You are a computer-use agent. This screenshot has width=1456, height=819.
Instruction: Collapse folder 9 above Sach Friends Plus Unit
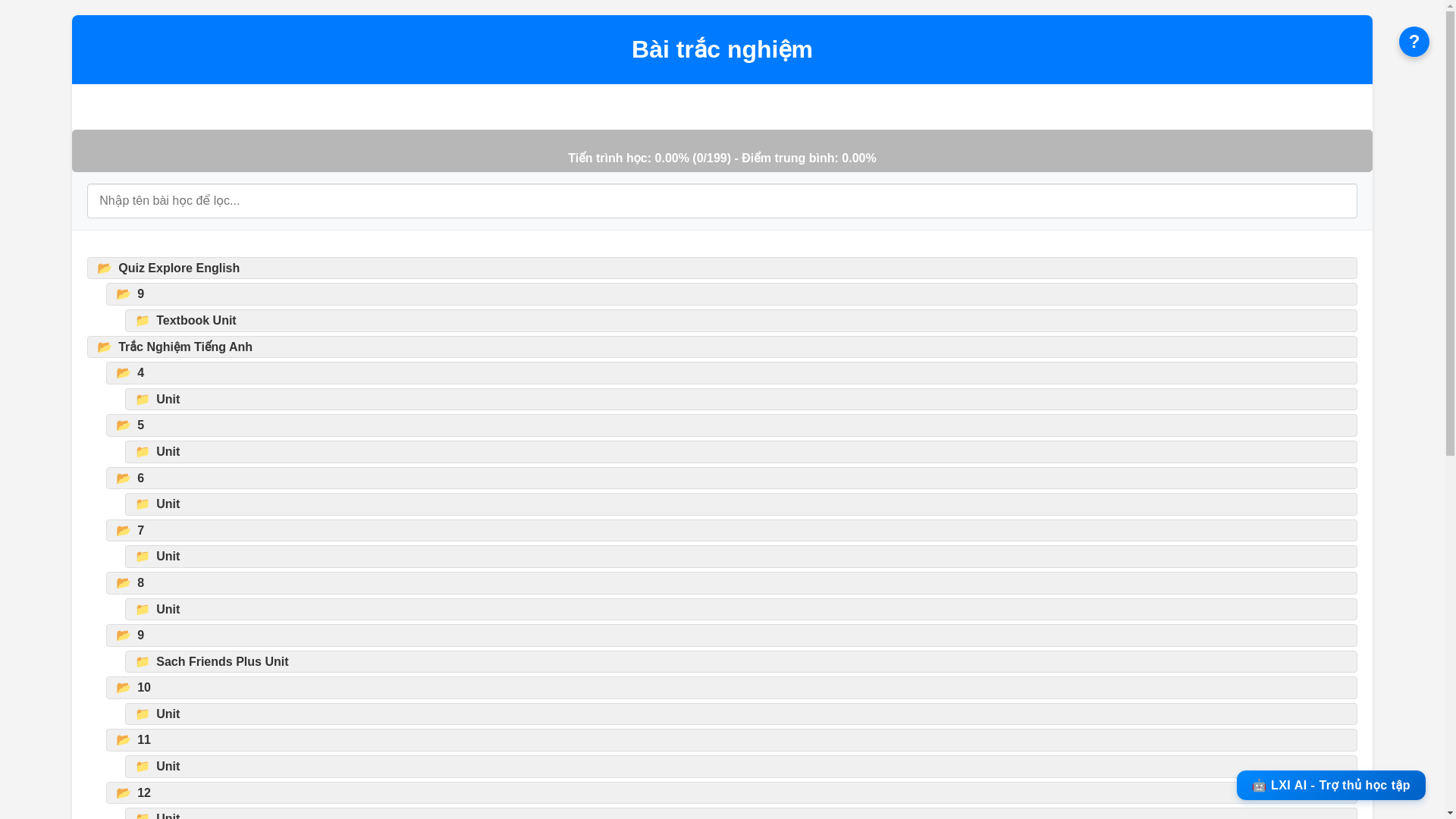click(x=732, y=635)
